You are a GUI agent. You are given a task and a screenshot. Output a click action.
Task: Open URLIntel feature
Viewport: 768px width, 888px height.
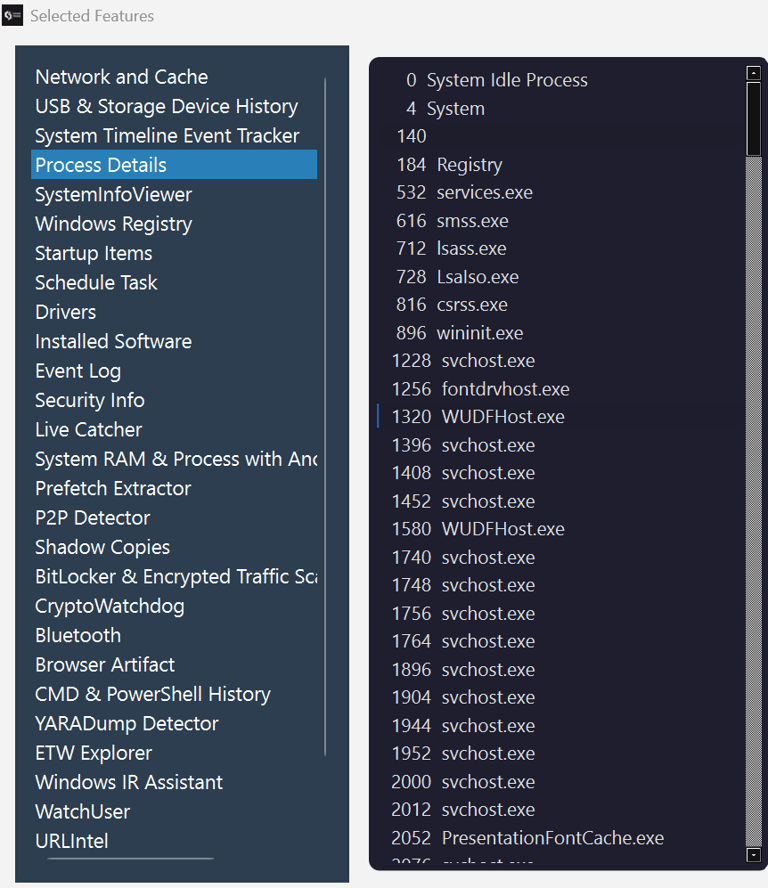tap(71, 841)
